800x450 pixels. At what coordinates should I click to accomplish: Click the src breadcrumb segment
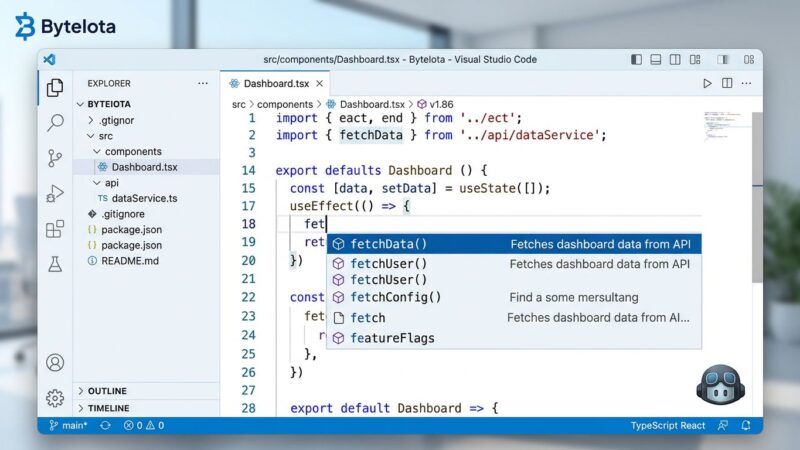[239, 104]
